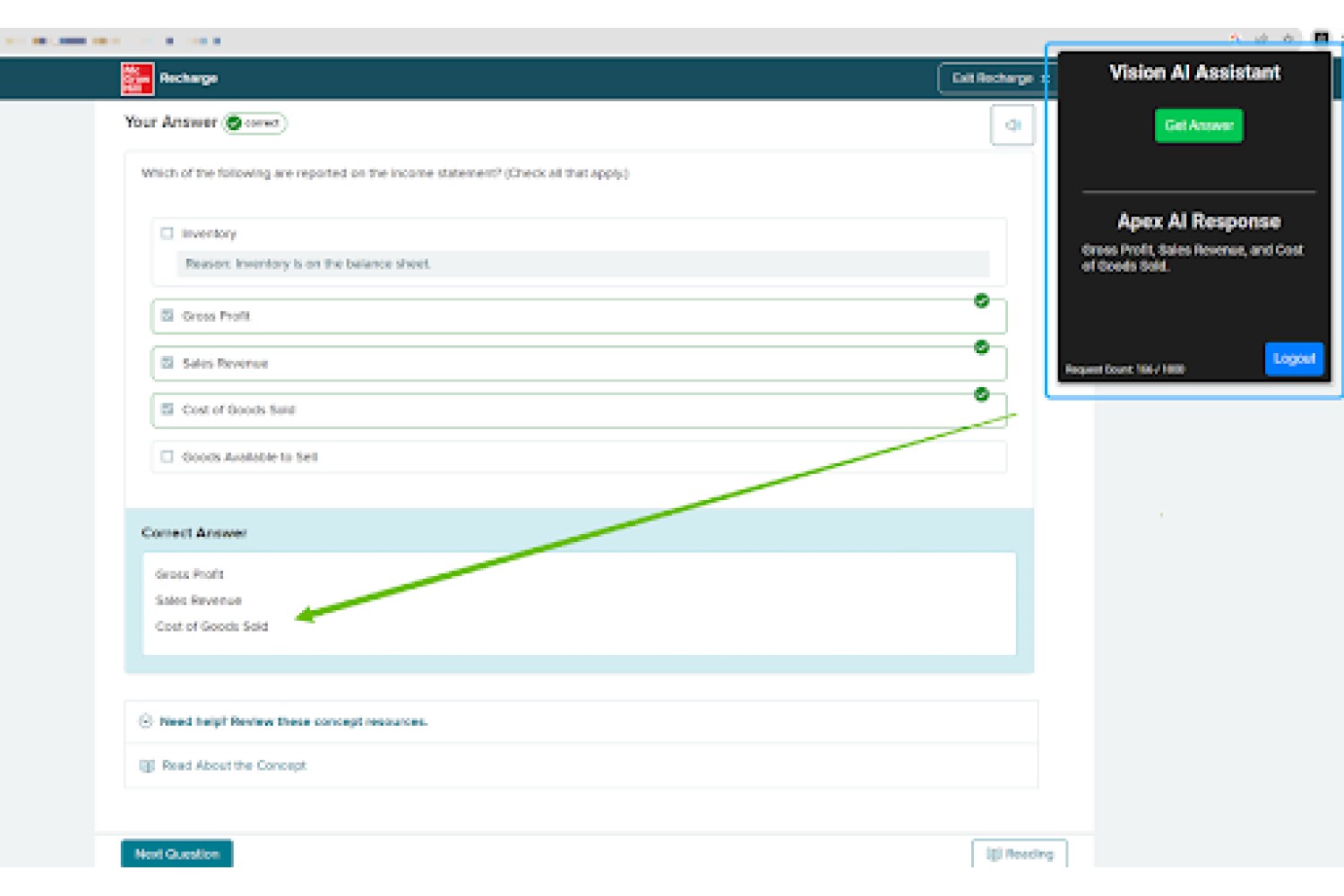Image resolution: width=1344 pixels, height=896 pixels.
Task: Click the Your Answer heading
Action: pyautogui.click(x=170, y=122)
